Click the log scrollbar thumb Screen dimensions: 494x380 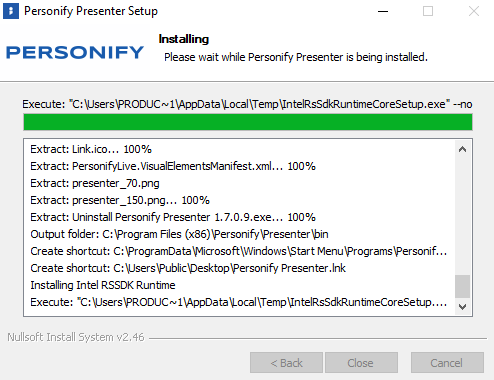point(462,286)
